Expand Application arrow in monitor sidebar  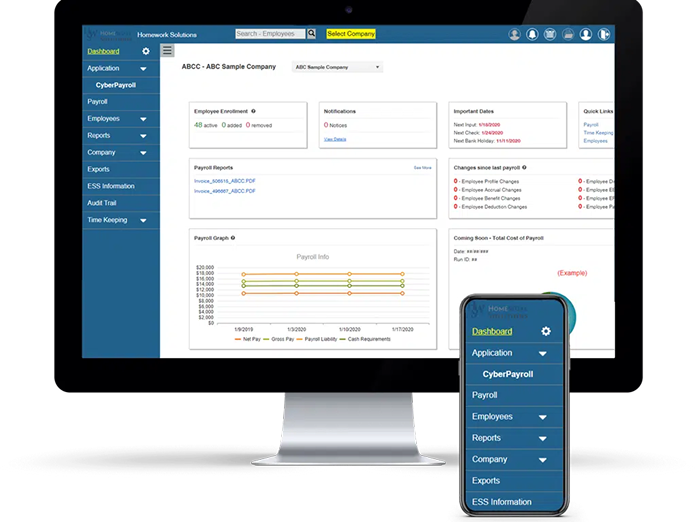click(143, 69)
